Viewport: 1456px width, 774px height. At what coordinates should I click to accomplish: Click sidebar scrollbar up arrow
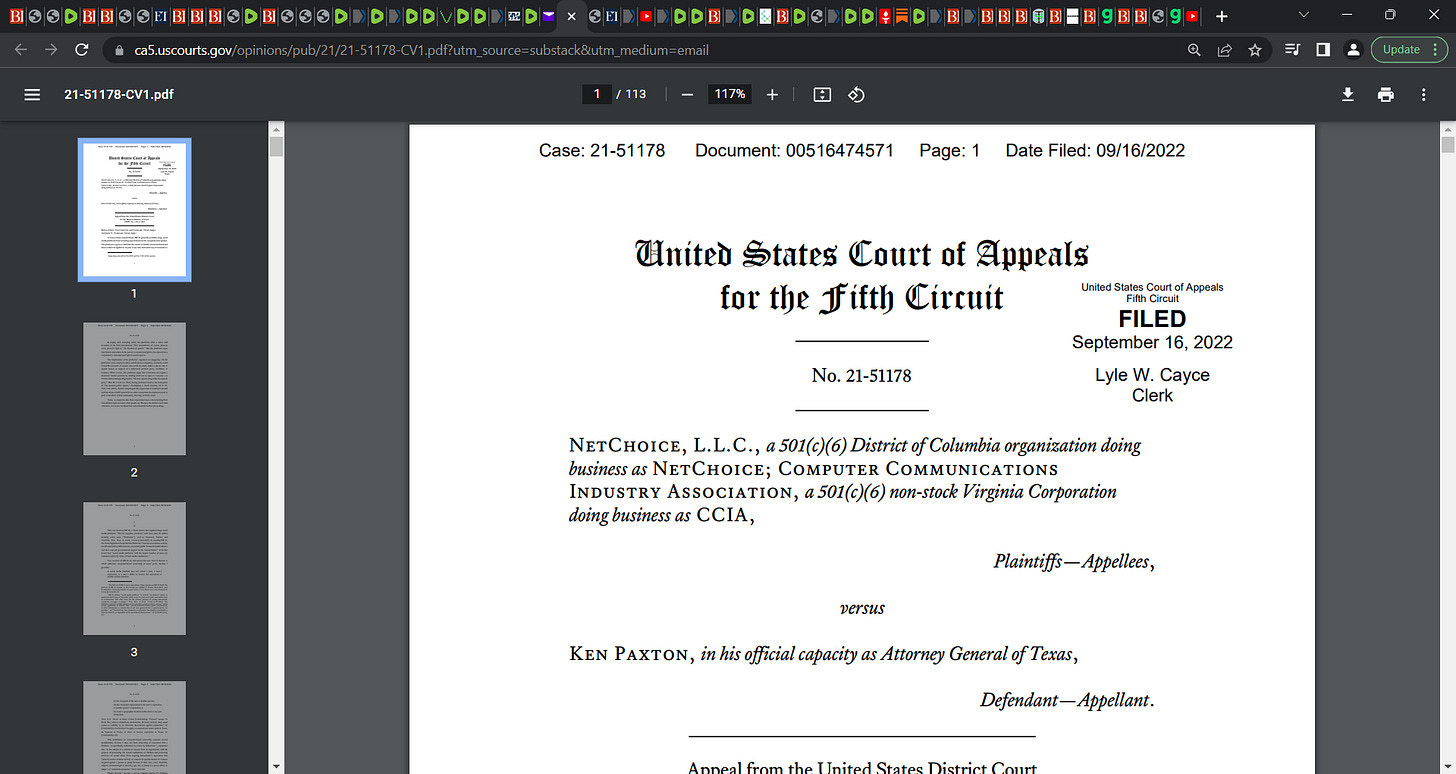(x=277, y=128)
